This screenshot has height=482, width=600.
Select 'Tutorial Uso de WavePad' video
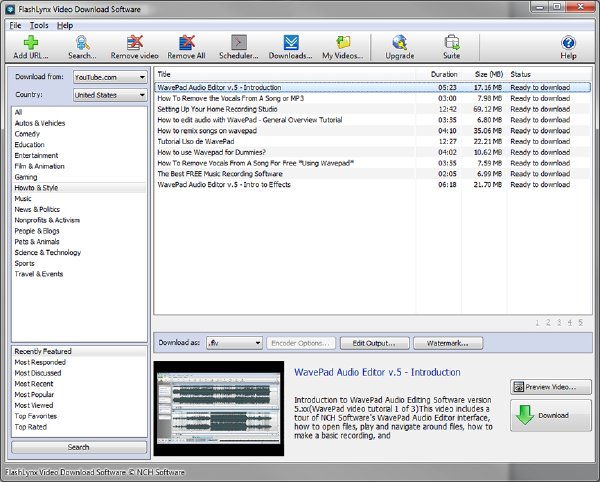click(373, 141)
